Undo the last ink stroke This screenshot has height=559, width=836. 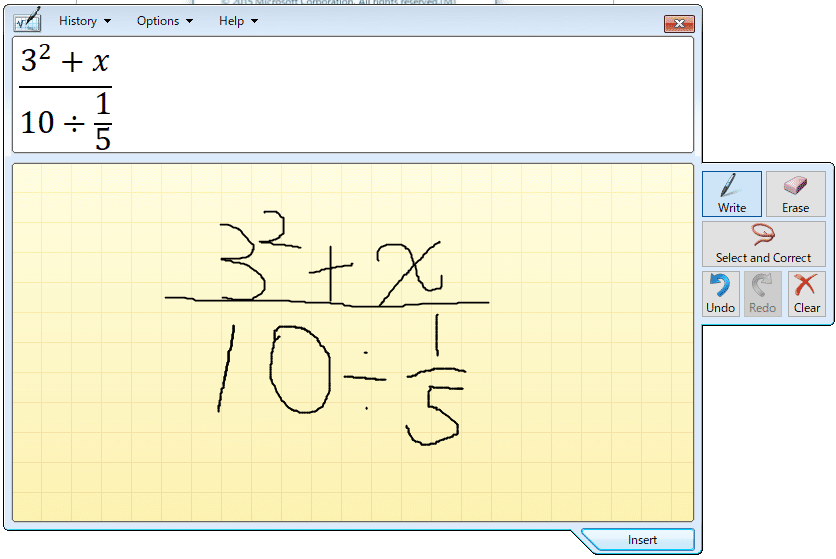point(720,294)
